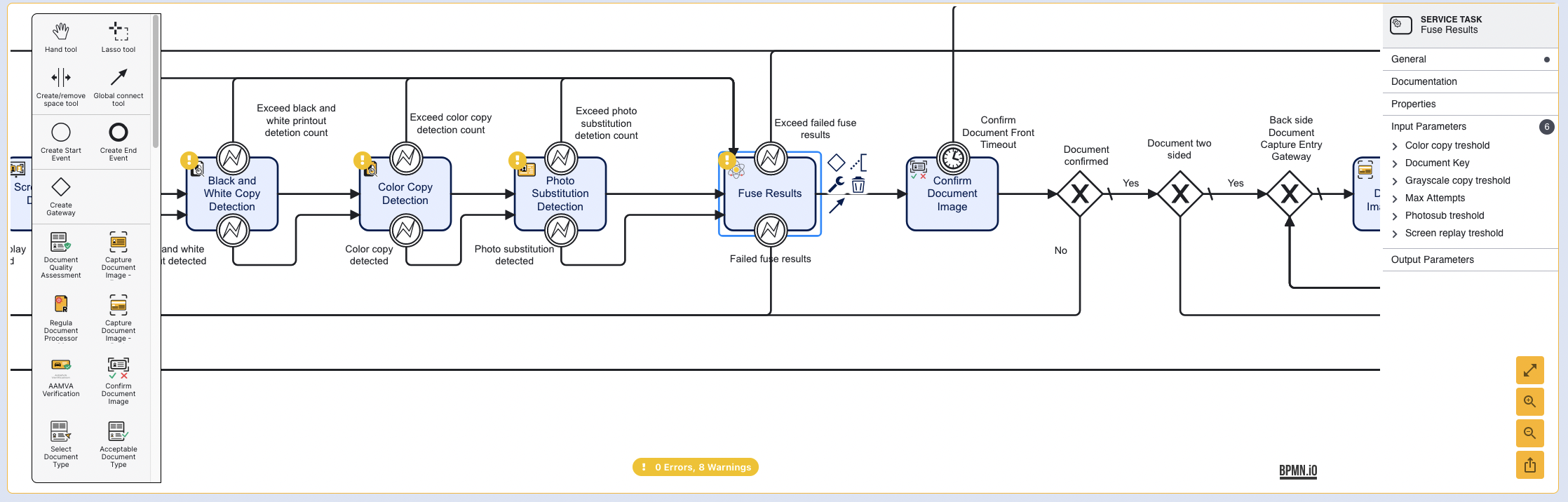Expand the Color copy treshold parameter
Image resolution: width=1568 pixels, height=502 pixels.
coord(1395,146)
